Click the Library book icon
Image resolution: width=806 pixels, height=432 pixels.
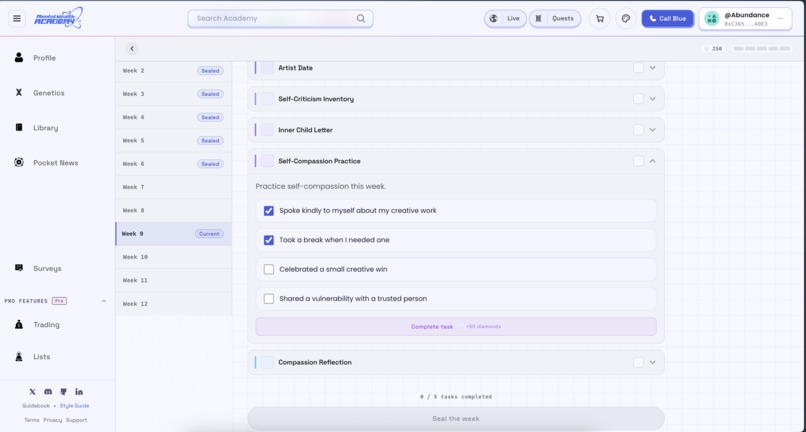(x=19, y=128)
